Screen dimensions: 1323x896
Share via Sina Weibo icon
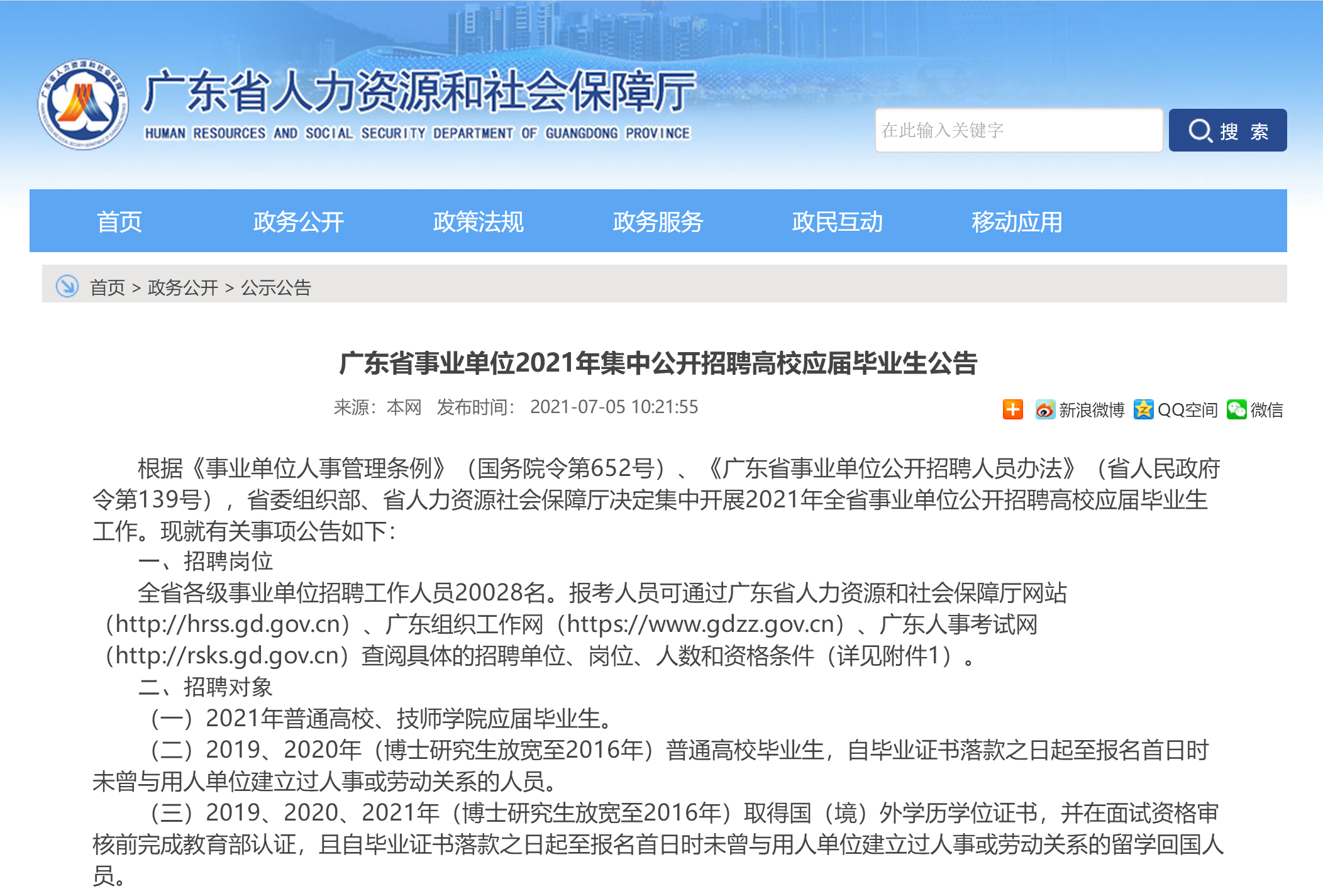click(x=1044, y=410)
